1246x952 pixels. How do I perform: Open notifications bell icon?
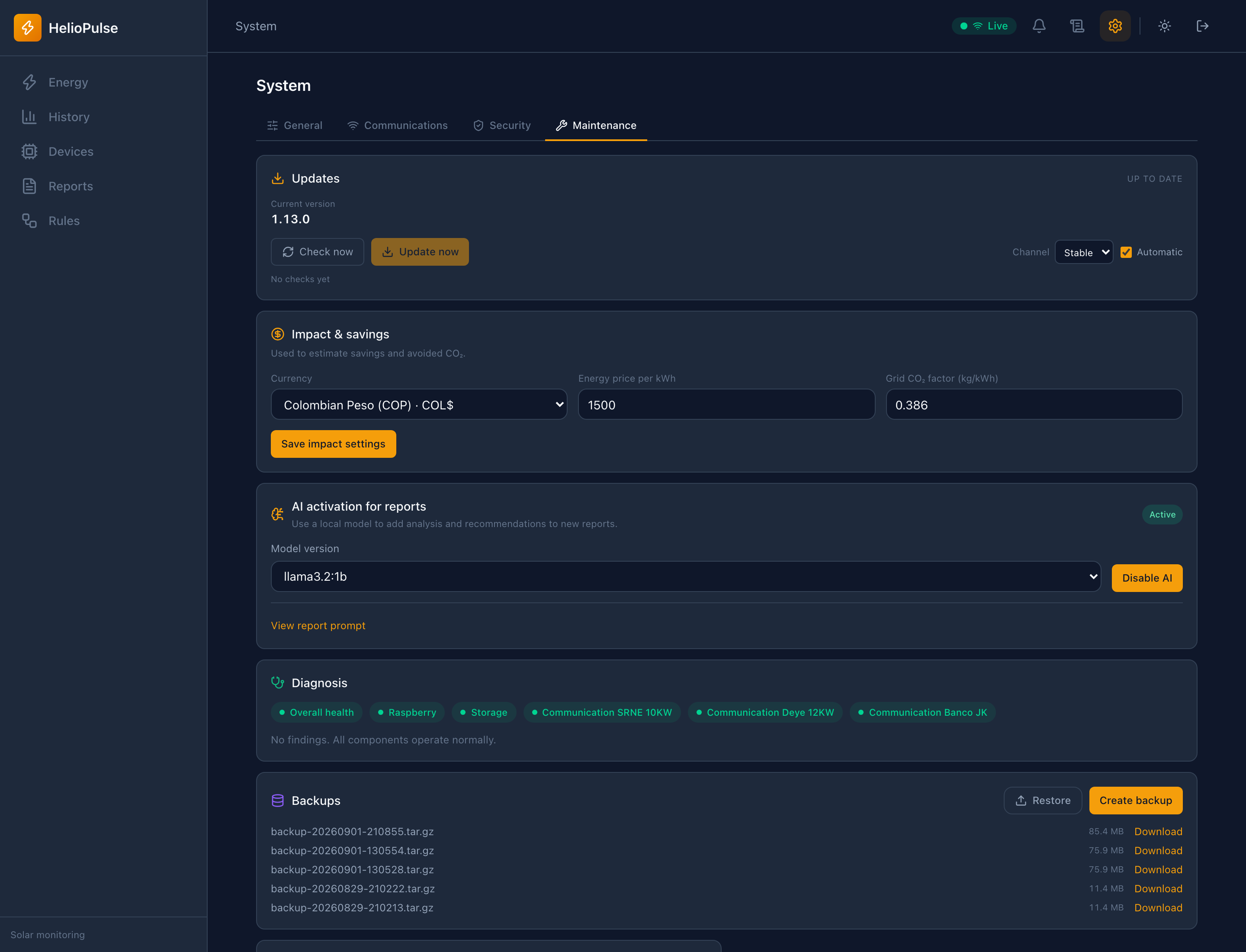(1039, 26)
